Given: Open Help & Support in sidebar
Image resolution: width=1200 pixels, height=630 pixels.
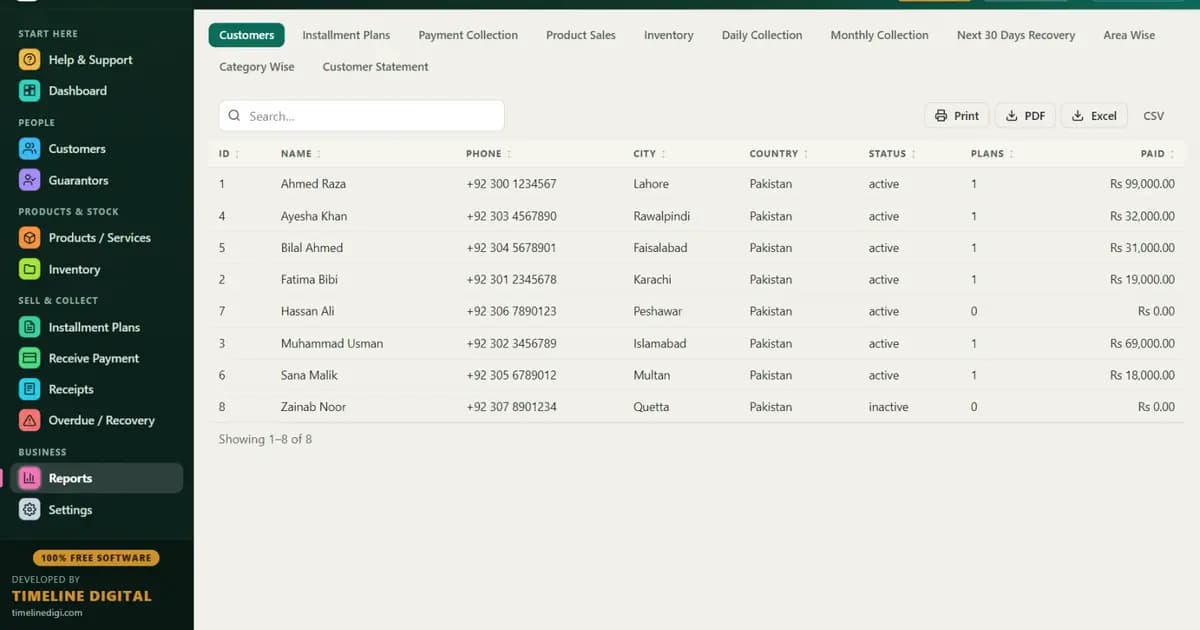Looking at the screenshot, I should coord(97,60).
